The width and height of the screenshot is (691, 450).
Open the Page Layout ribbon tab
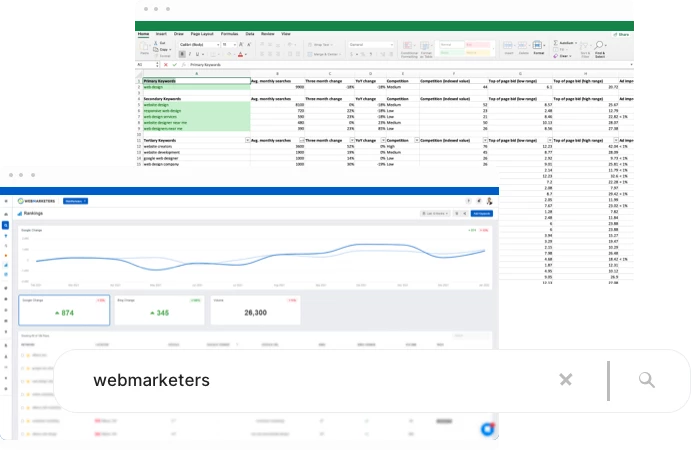point(200,33)
